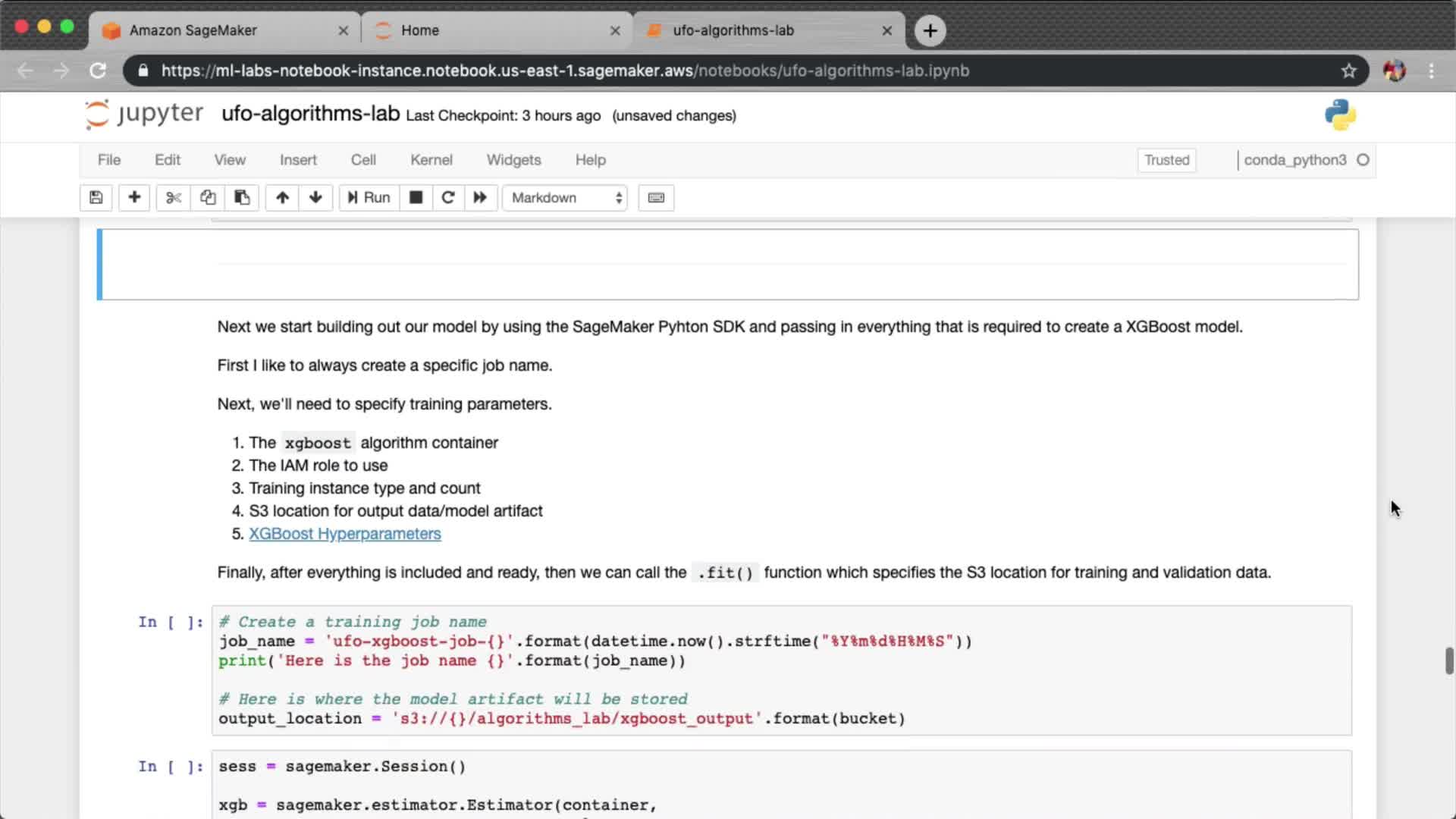Copy selected cells icon
Image resolution: width=1456 pixels, height=819 pixels.
[208, 198]
